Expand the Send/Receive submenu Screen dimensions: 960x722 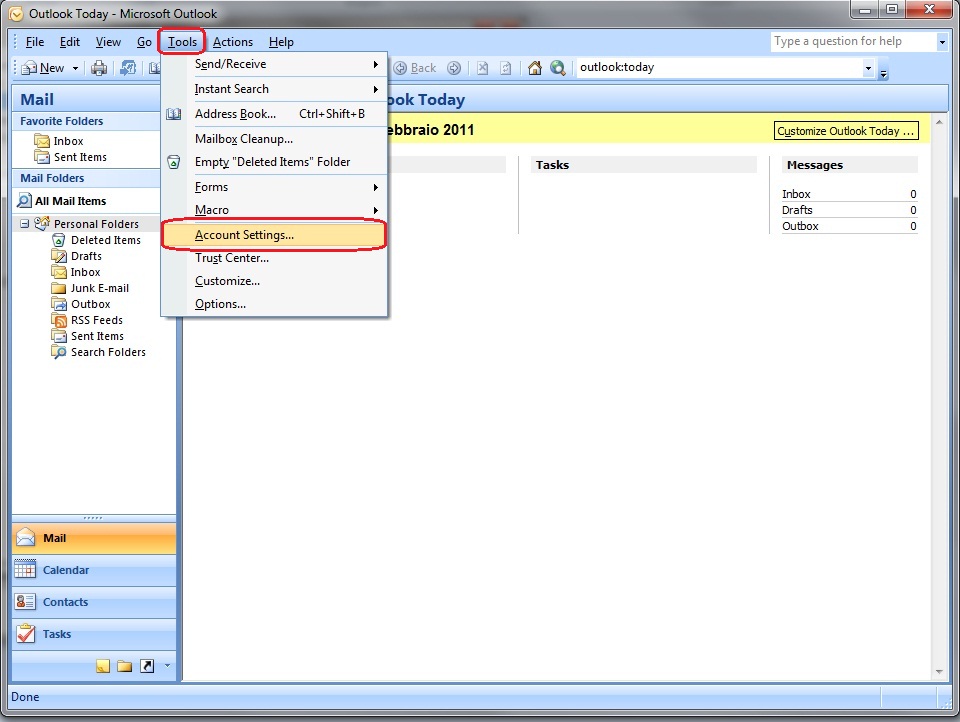(375, 64)
